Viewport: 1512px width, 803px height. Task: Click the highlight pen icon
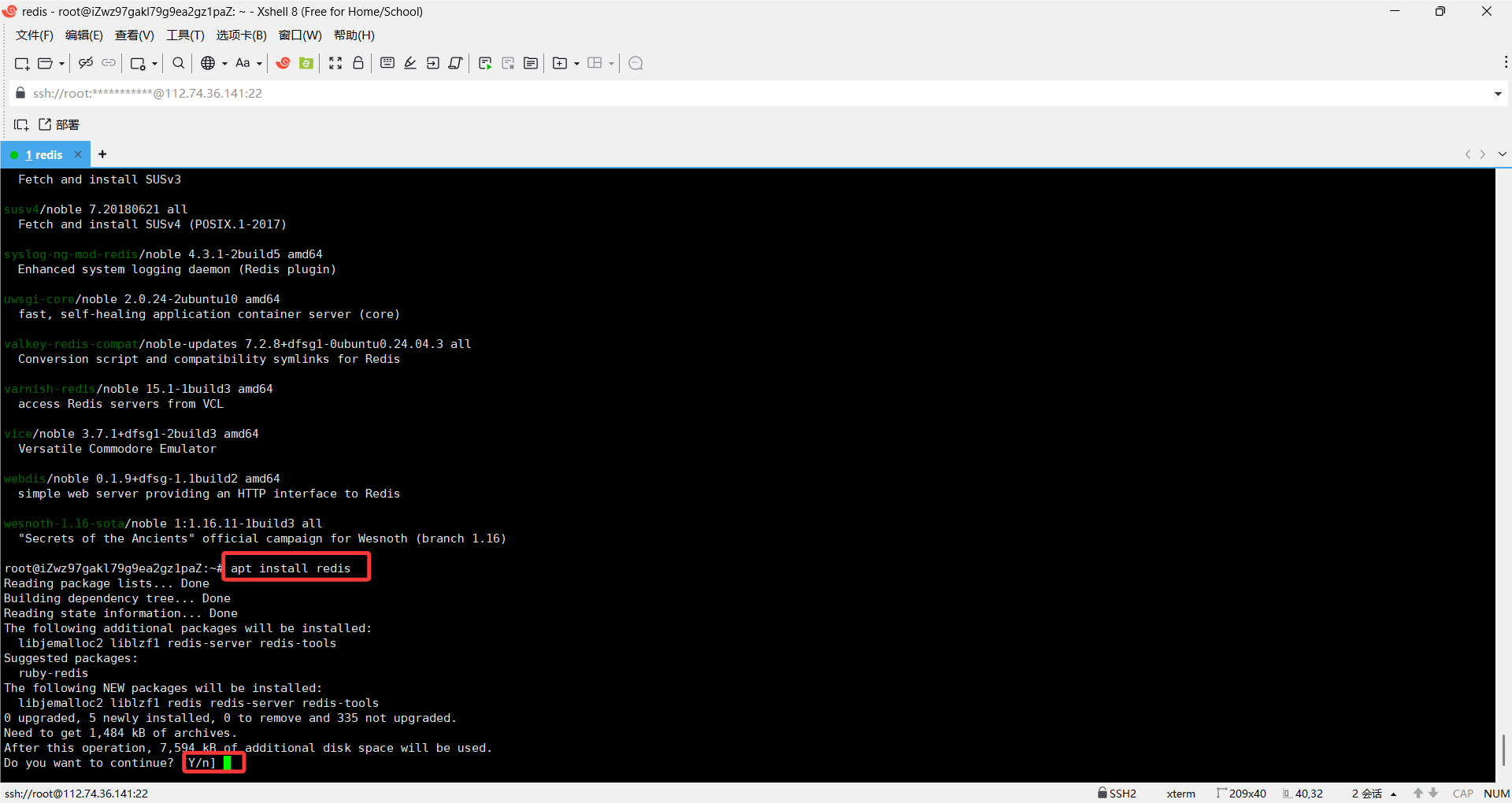(410, 63)
